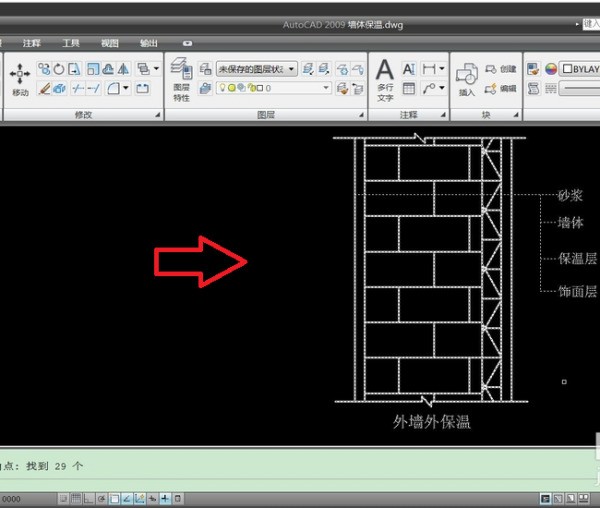Open the Annotate (注释) ribbon tab
The image size is (600, 508).
tap(32, 43)
